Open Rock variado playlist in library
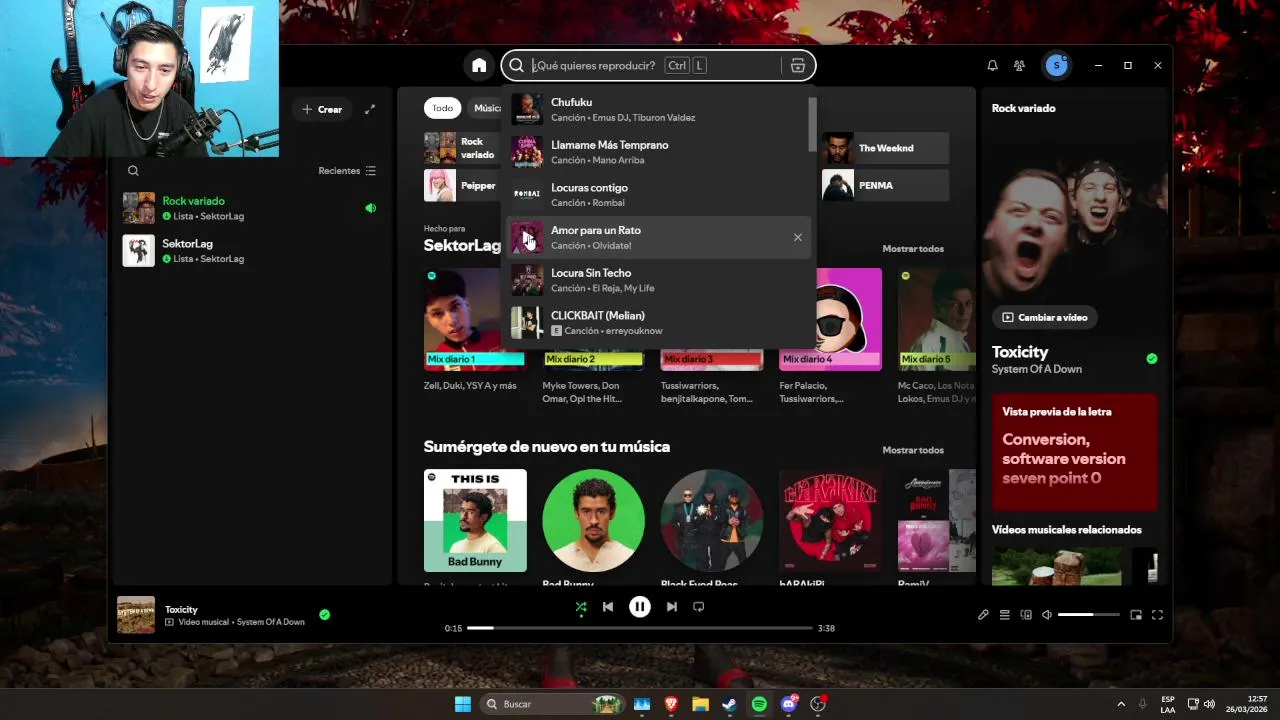 point(250,208)
